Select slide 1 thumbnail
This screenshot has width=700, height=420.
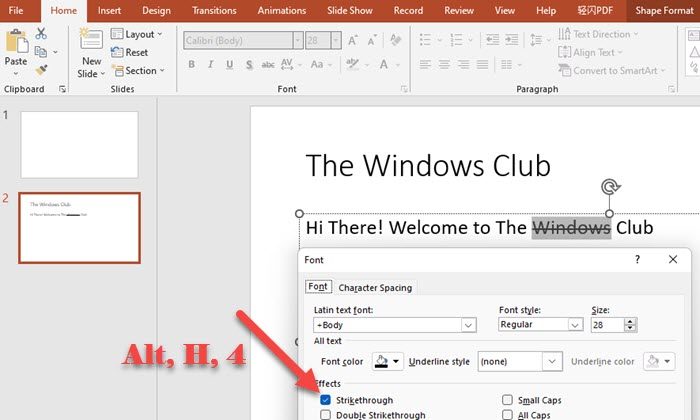(x=79, y=145)
